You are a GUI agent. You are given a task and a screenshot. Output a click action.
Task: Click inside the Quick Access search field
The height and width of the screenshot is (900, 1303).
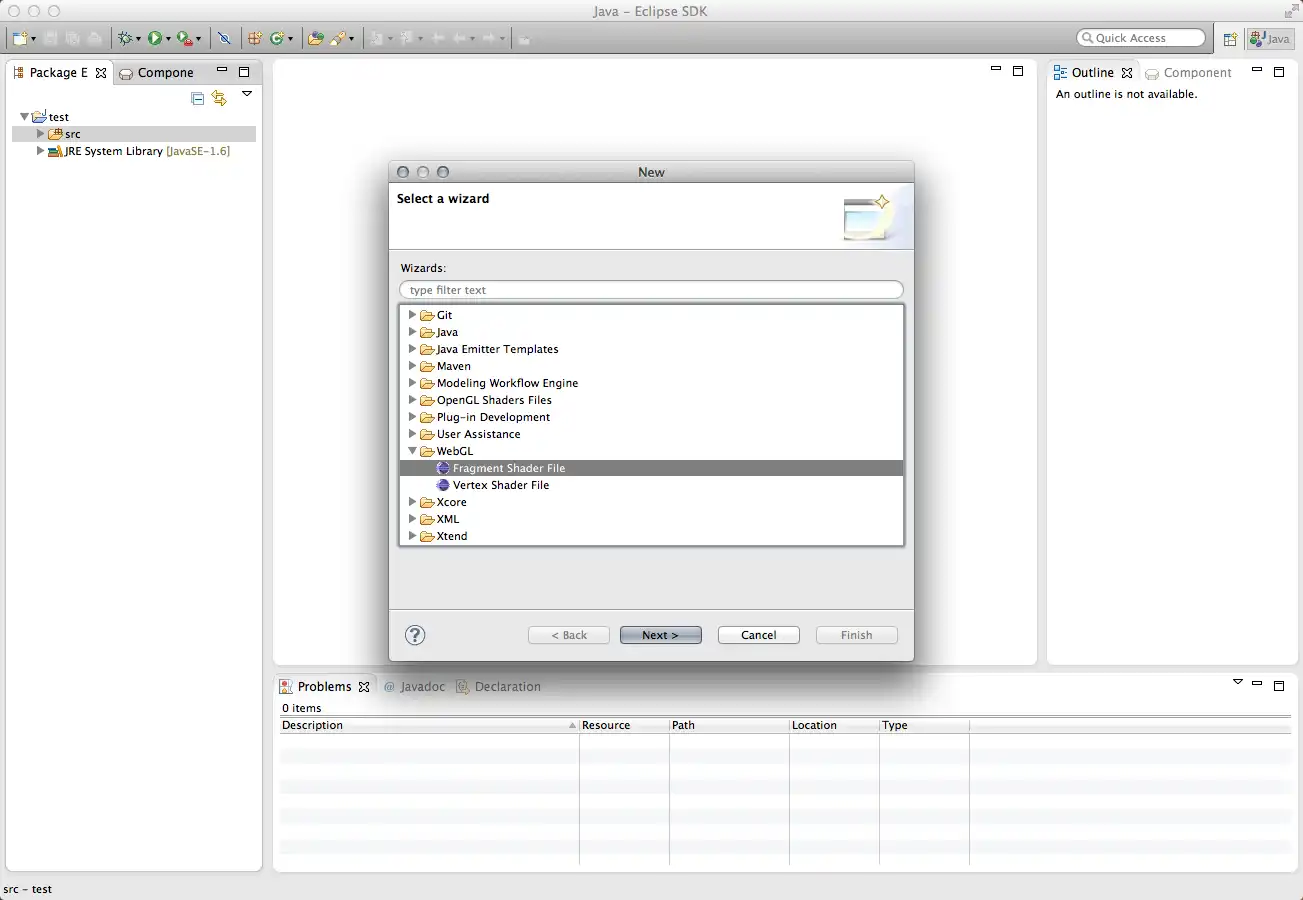click(1141, 38)
